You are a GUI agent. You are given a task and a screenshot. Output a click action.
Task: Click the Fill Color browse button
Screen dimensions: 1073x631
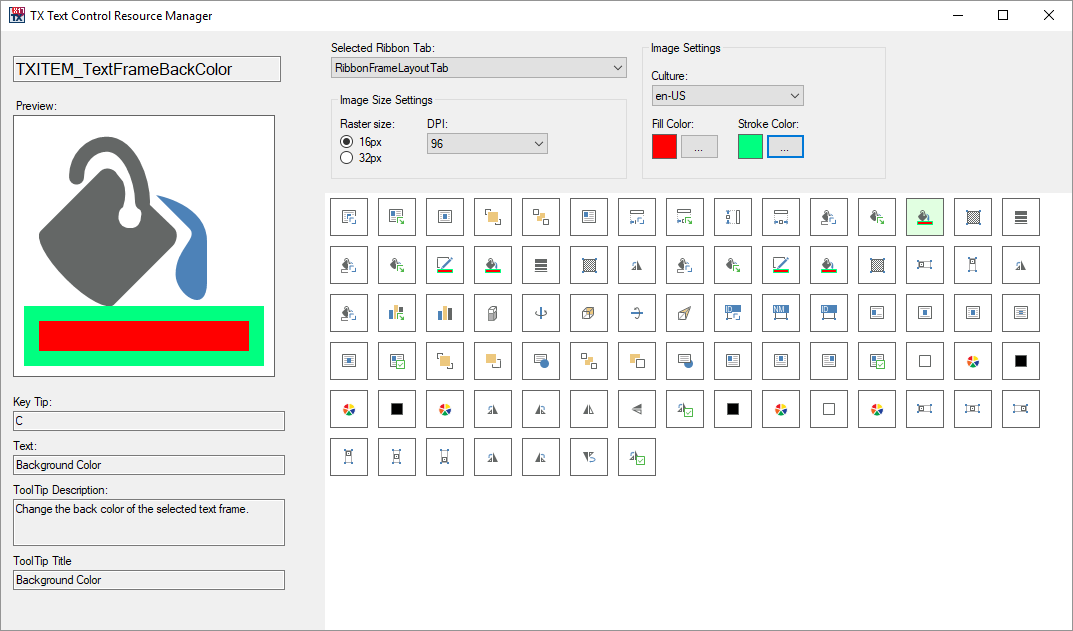[x=699, y=147]
